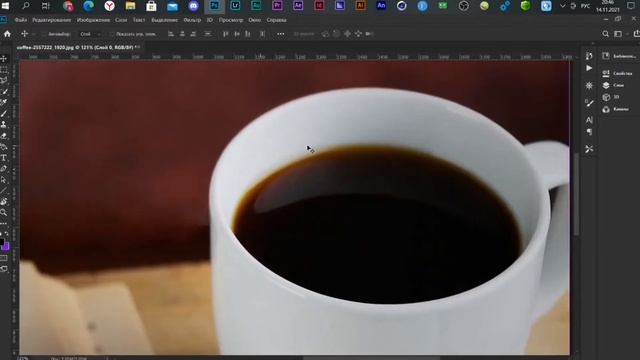Open Illustrator from the taskbar
This screenshot has height=360, width=640.
point(360,6)
